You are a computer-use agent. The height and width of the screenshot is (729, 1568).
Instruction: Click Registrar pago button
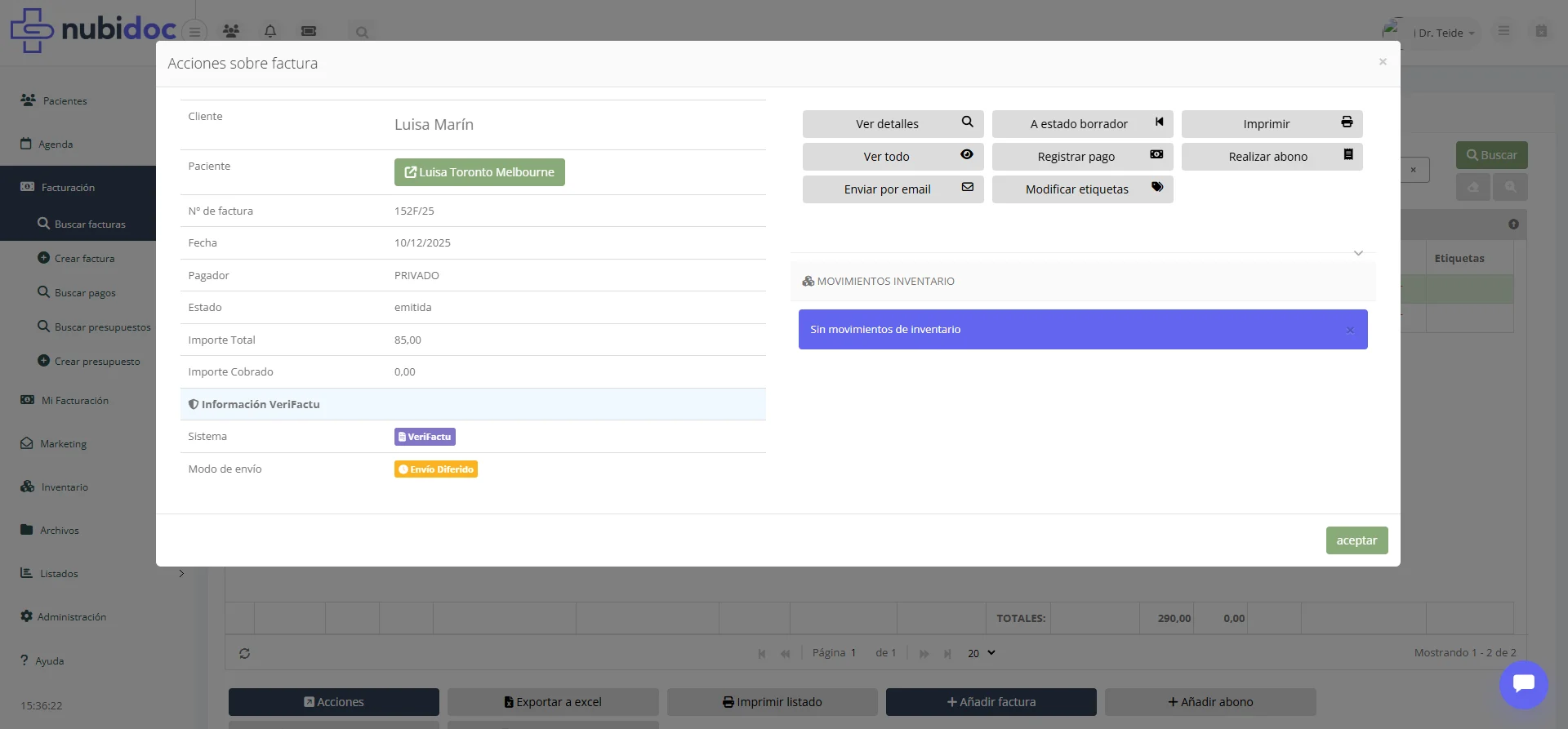[x=1082, y=157]
